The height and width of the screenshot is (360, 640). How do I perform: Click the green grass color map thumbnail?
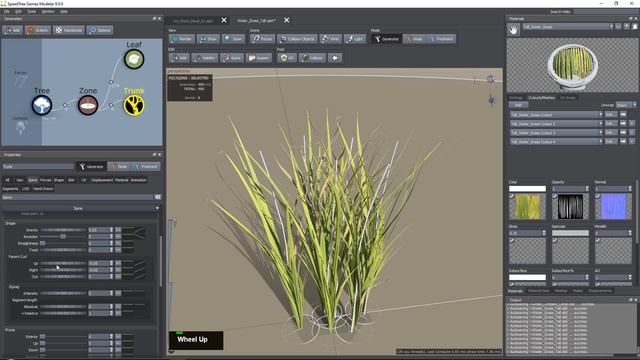[527, 207]
